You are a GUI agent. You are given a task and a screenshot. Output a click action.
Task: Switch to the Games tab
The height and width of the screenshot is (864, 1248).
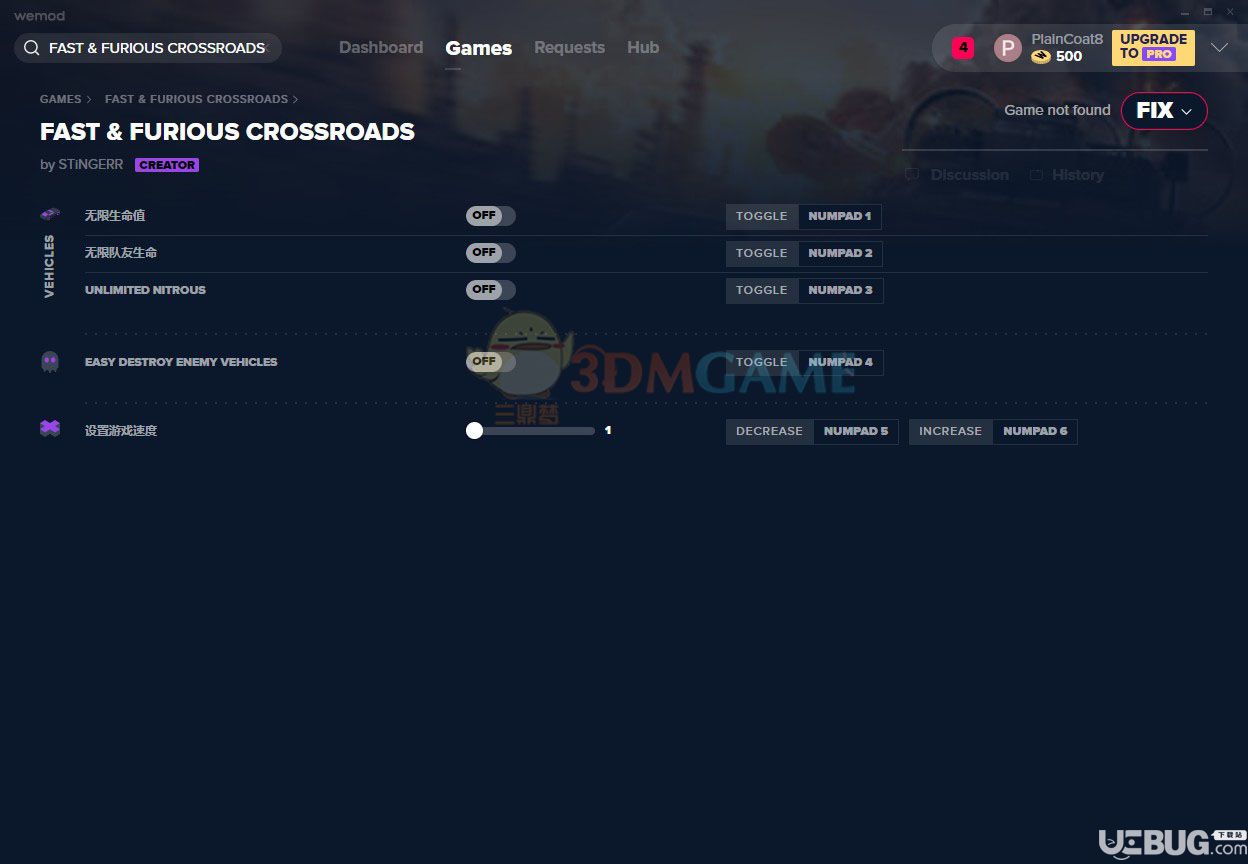[x=479, y=48]
